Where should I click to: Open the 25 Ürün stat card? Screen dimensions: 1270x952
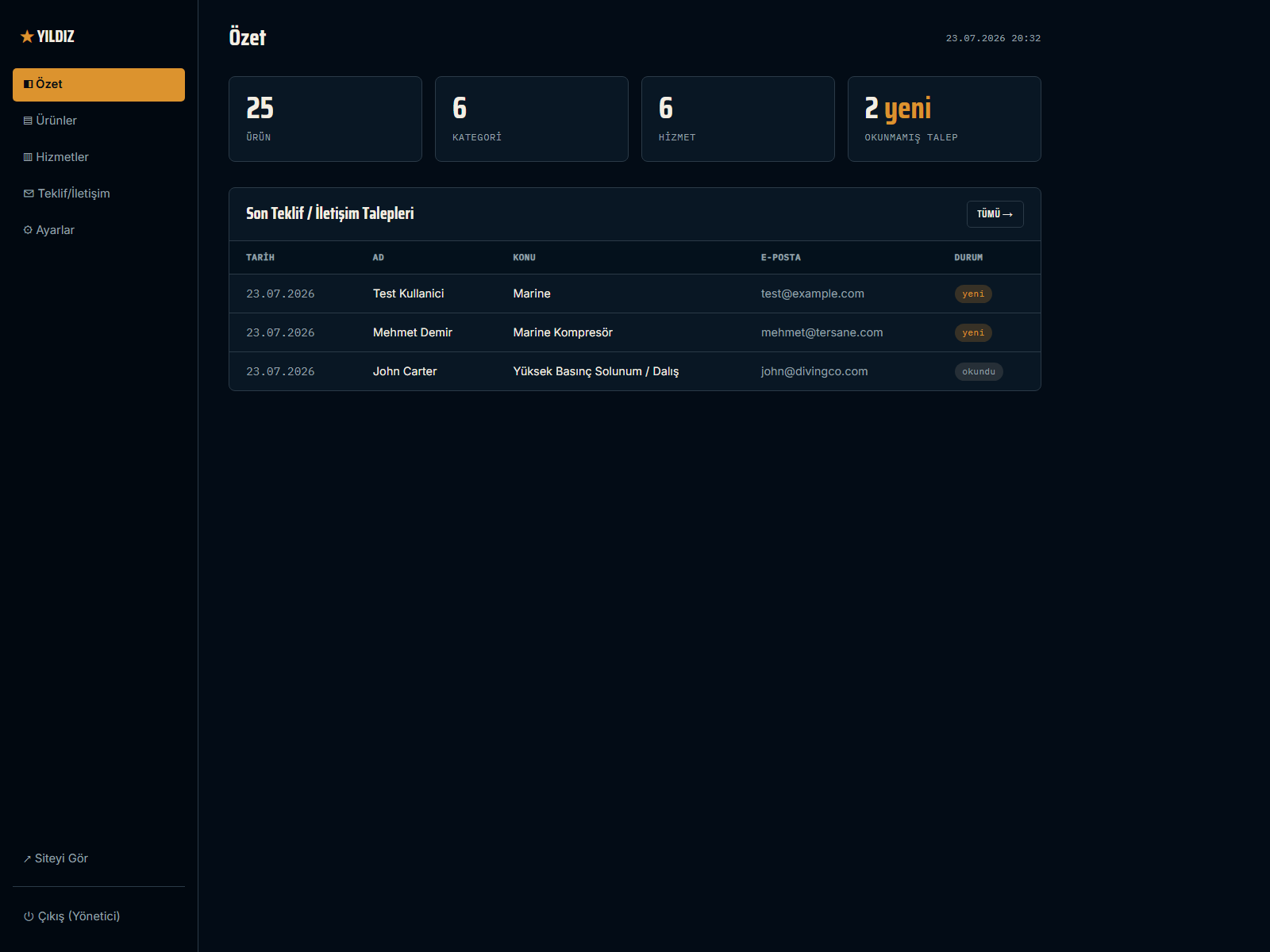[325, 119]
